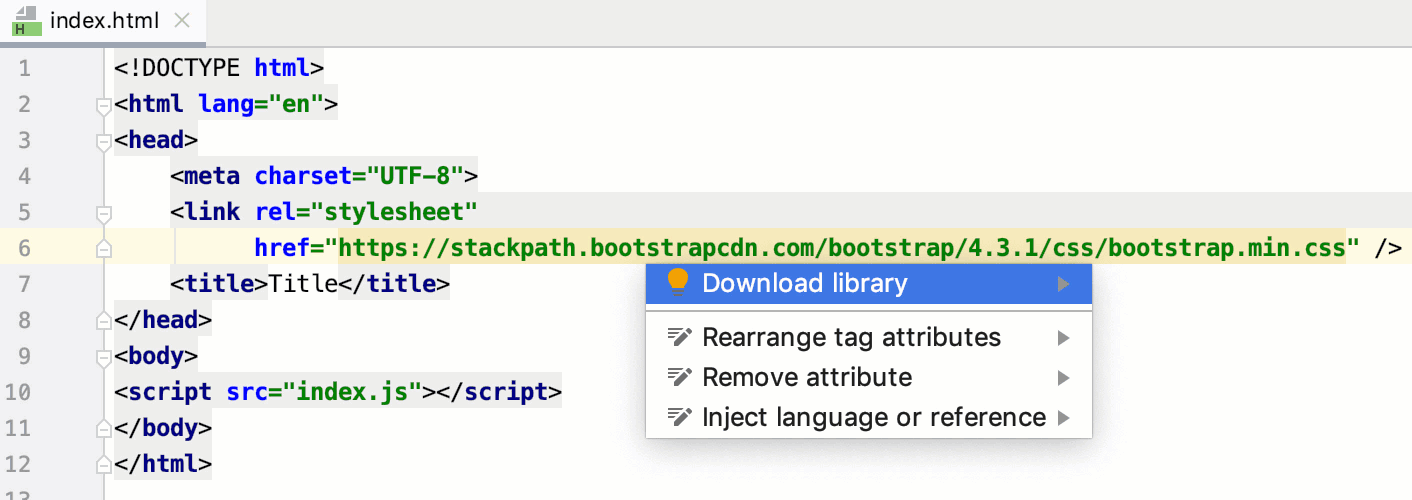Click the HTML file icon in the index.html tab
1412x500 pixels.
tap(27, 21)
